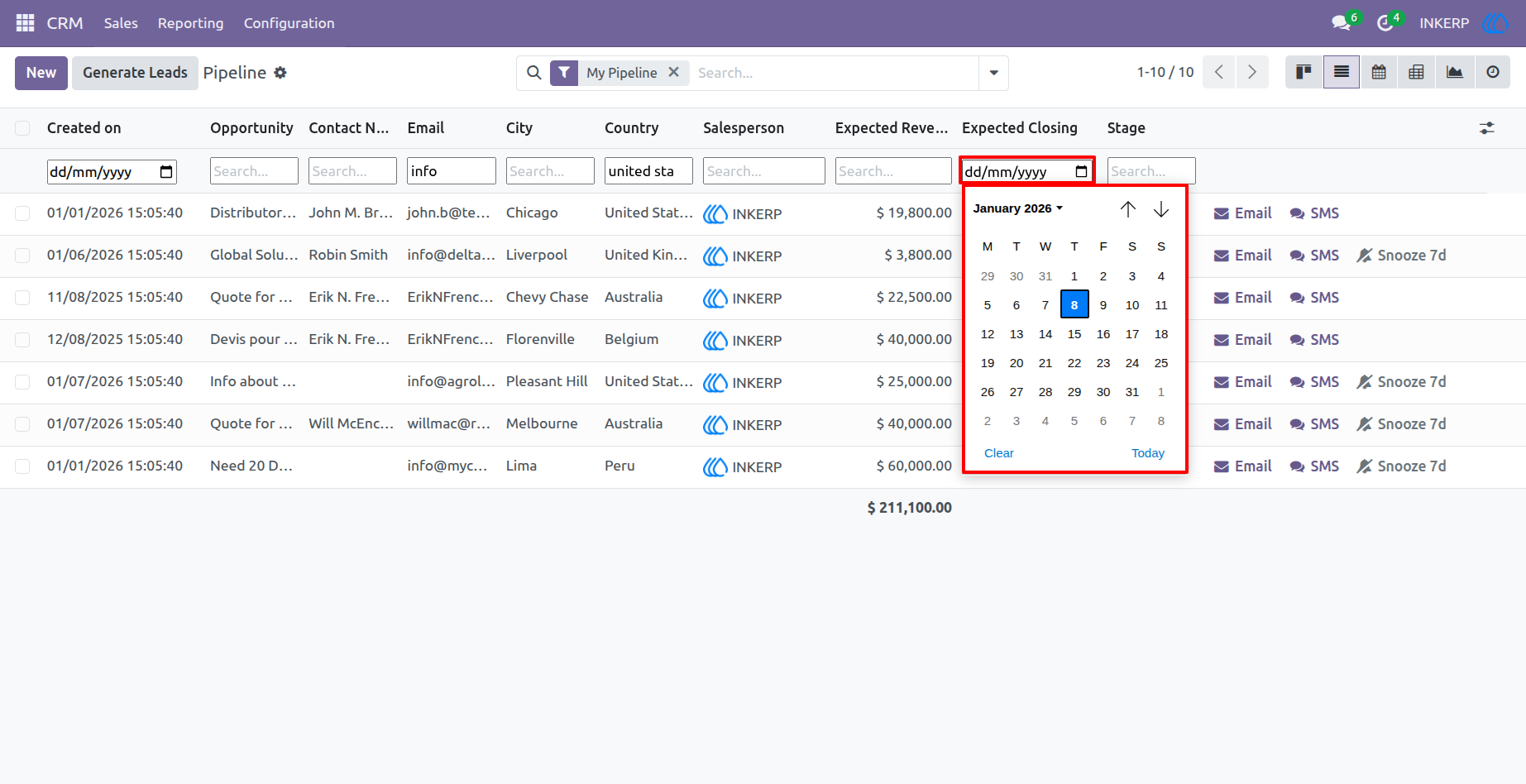Image resolution: width=1526 pixels, height=784 pixels.
Task: Show next month in date picker
Action: coord(1161,209)
